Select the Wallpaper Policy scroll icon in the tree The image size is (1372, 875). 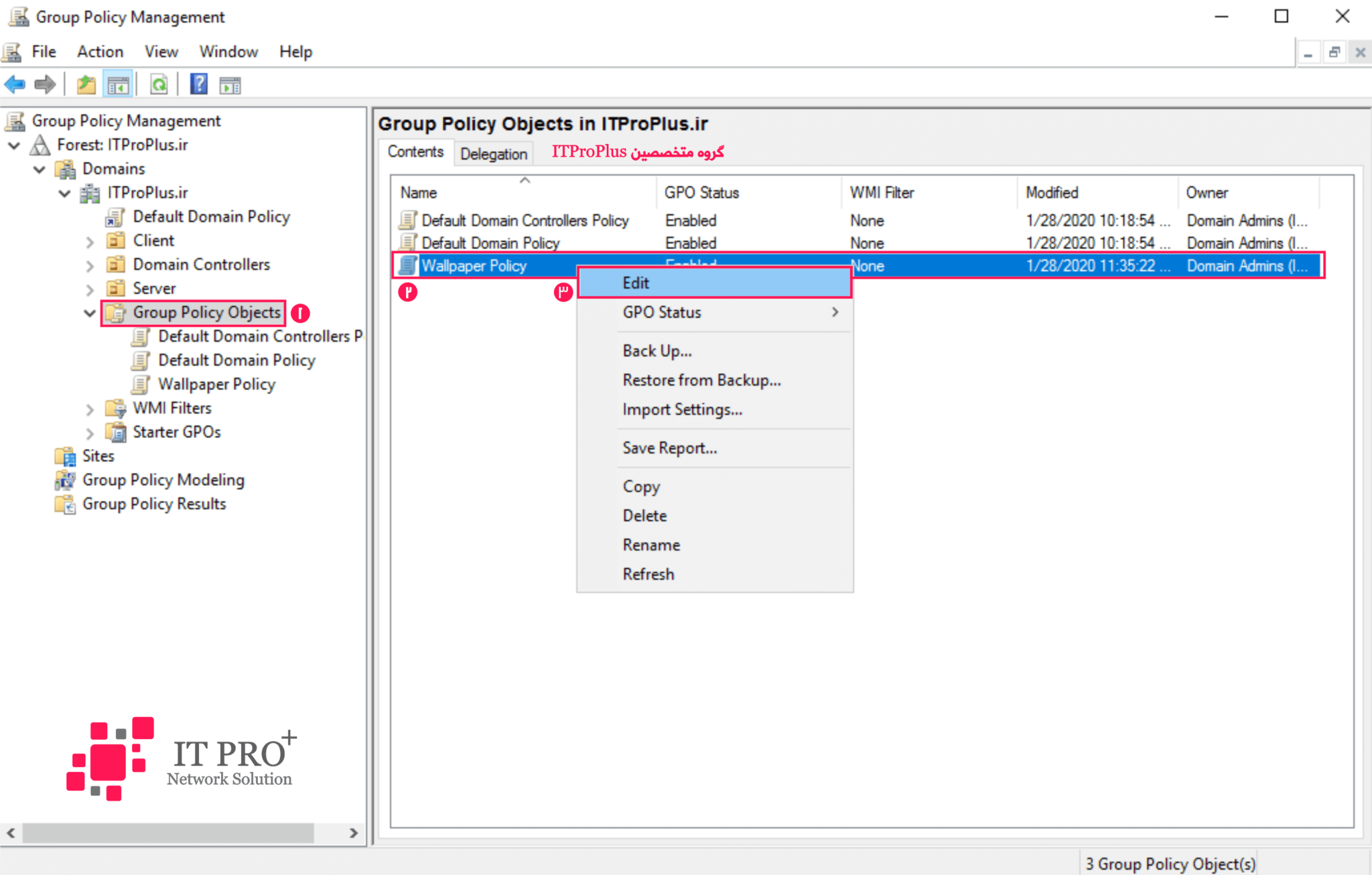click(x=141, y=384)
